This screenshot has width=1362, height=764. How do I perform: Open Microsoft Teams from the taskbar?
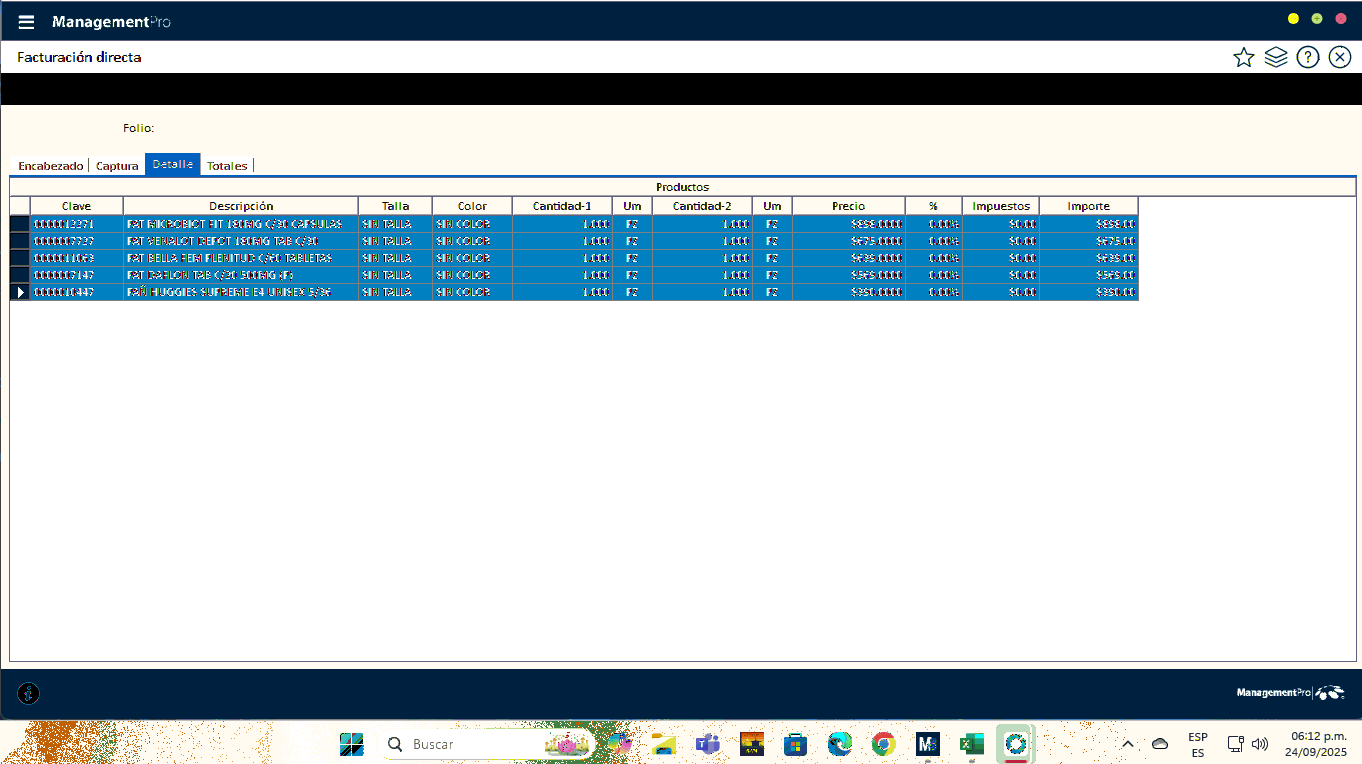pyautogui.click(x=708, y=744)
